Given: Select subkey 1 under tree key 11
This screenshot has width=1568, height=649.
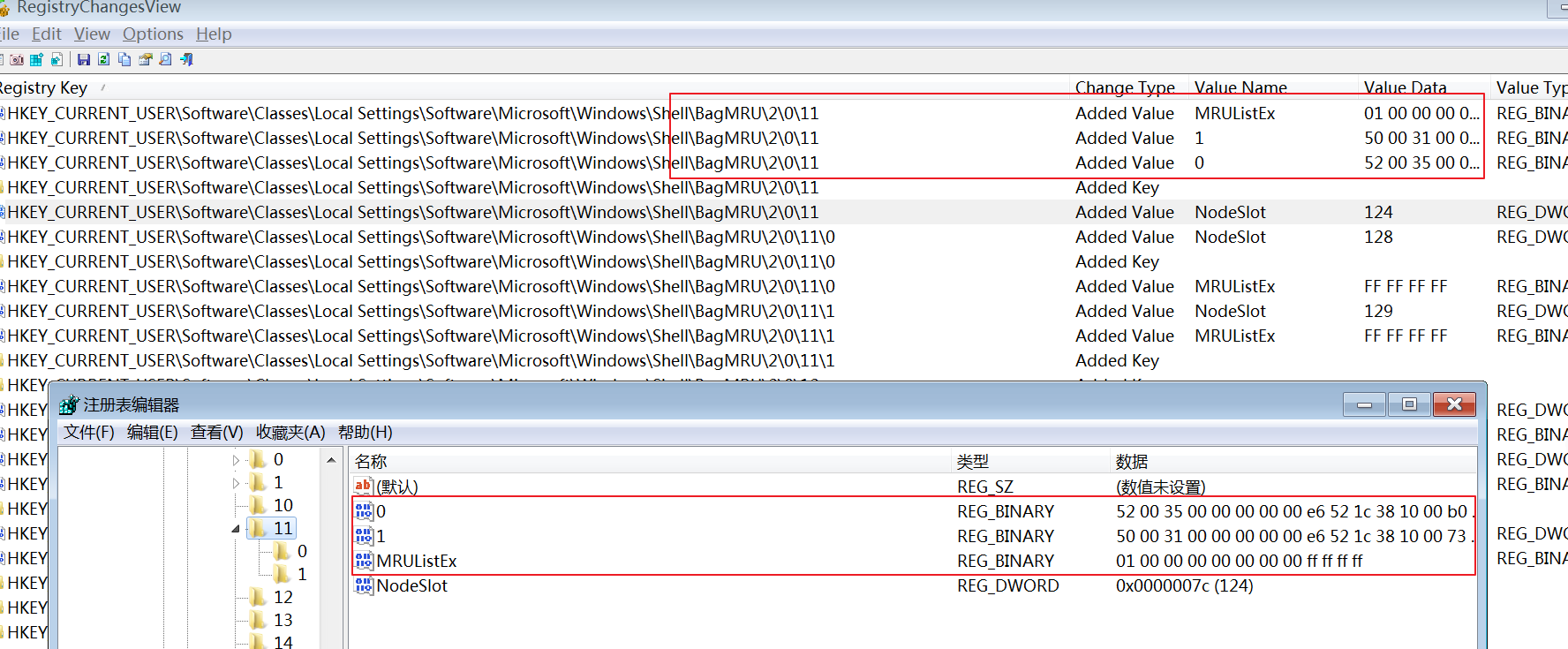Looking at the screenshot, I should [302, 574].
